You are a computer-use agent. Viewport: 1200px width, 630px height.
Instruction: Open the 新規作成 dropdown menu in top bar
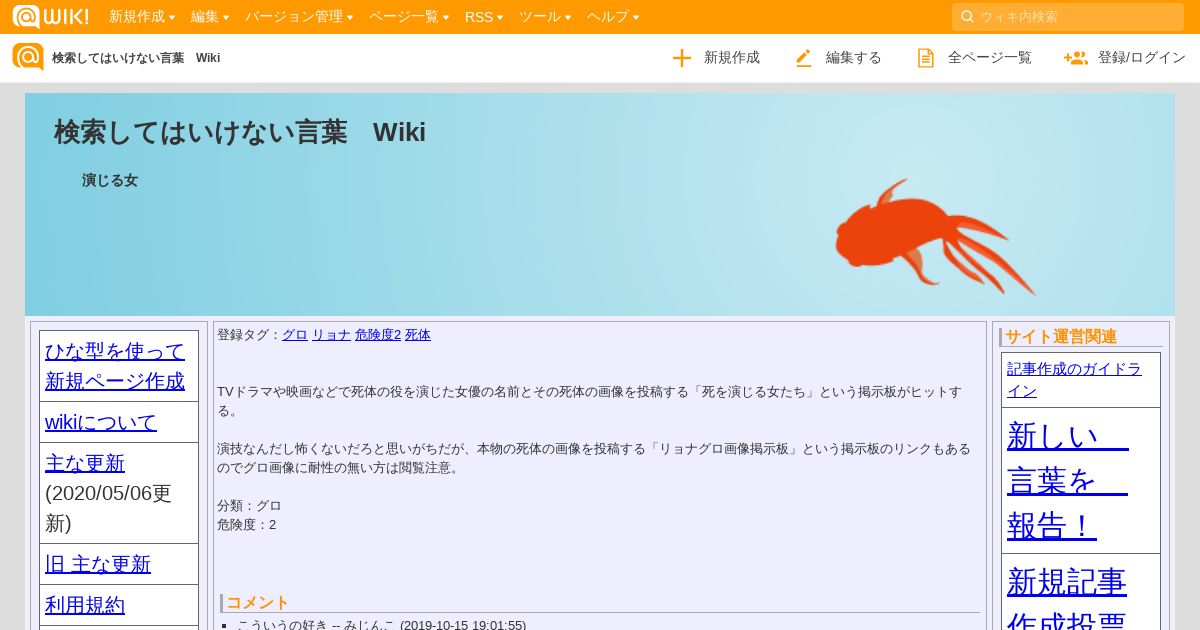(x=142, y=16)
